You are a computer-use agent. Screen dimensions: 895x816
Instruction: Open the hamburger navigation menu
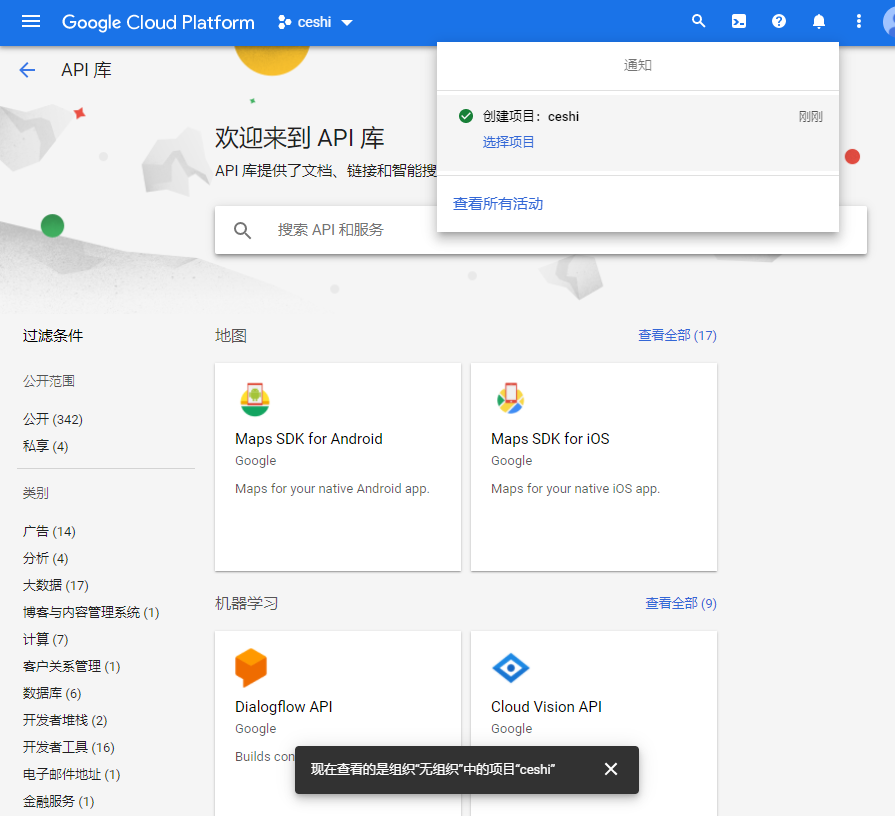pos(31,22)
